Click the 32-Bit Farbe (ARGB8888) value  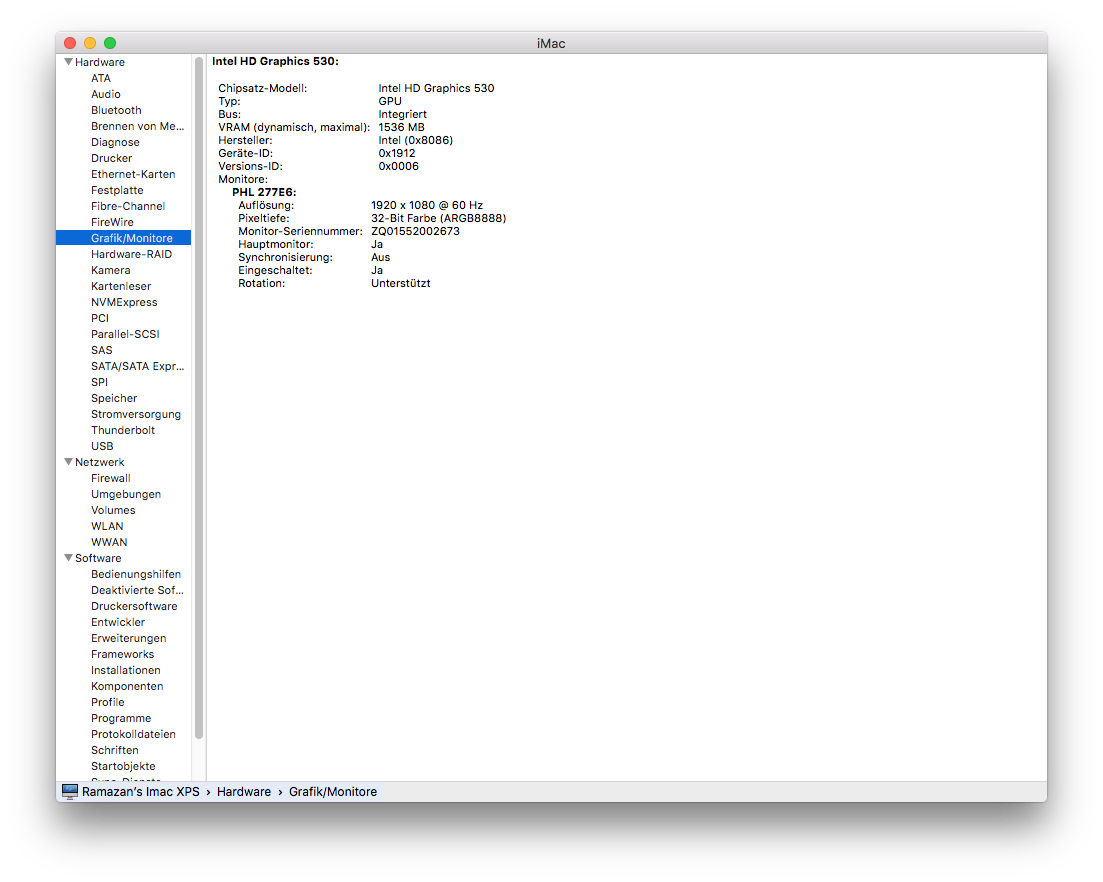(x=438, y=218)
